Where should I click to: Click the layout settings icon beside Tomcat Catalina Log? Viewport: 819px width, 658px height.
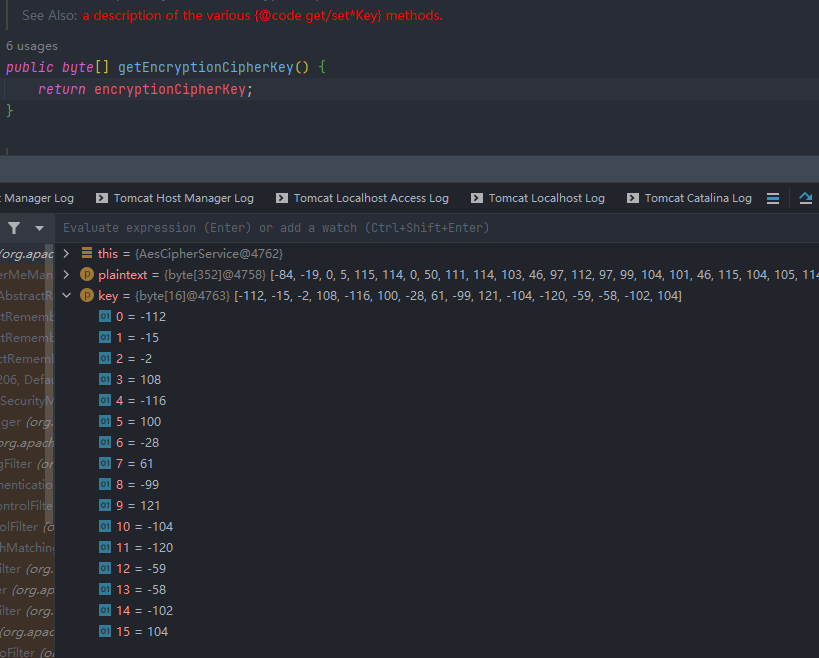click(x=773, y=198)
